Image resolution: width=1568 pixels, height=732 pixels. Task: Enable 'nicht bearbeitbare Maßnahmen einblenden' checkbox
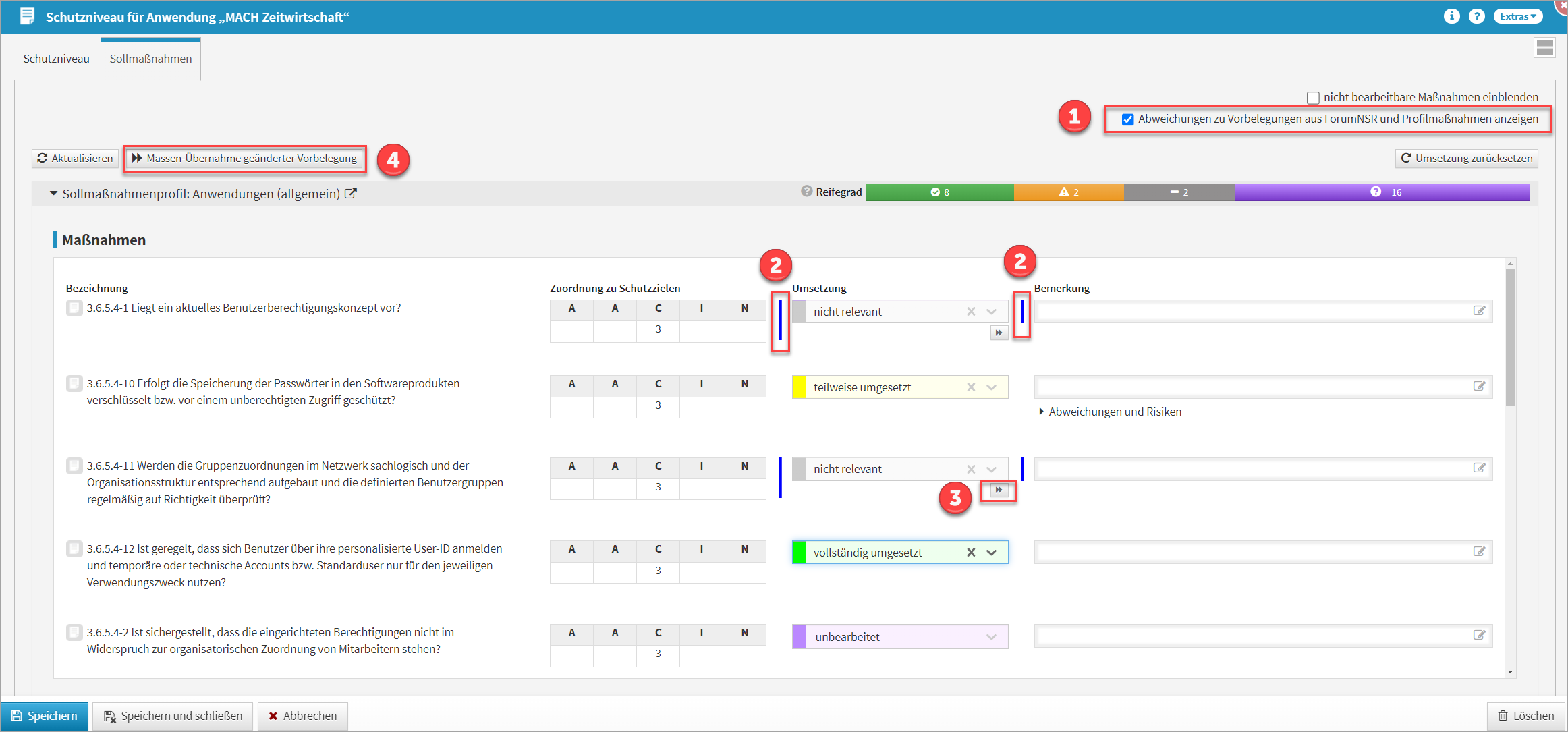(x=1313, y=98)
